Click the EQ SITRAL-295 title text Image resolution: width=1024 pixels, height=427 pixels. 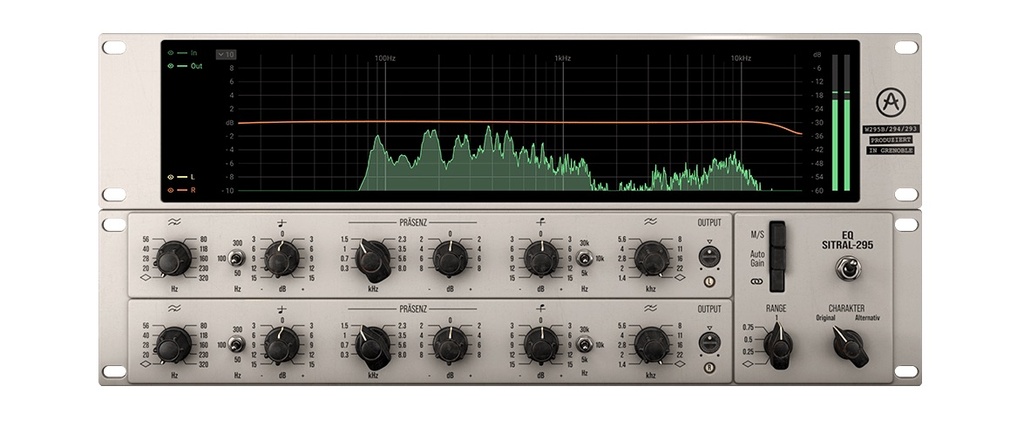(847, 240)
